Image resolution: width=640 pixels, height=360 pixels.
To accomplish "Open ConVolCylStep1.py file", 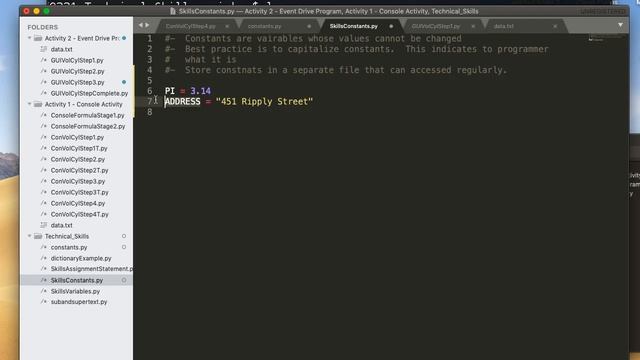I will coord(77,137).
